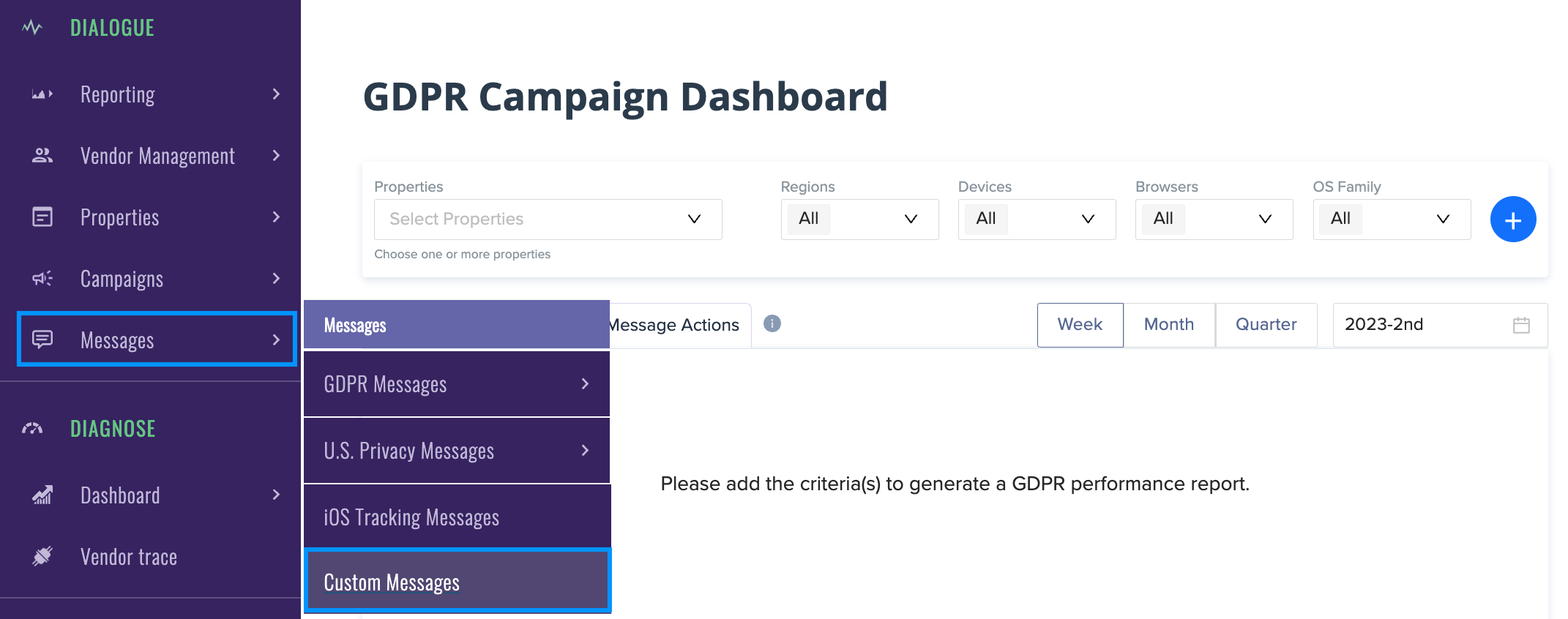Viewport: 1568px width, 619px height.
Task: Open Custom Messages in the submenu
Action: (x=458, y=581)
